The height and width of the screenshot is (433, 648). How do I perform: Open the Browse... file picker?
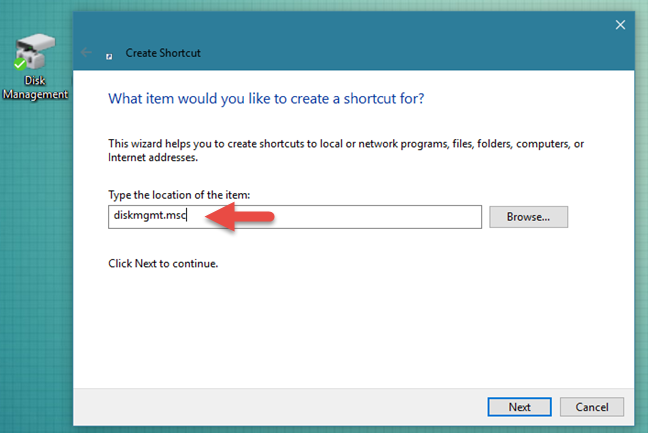(528, 217)
